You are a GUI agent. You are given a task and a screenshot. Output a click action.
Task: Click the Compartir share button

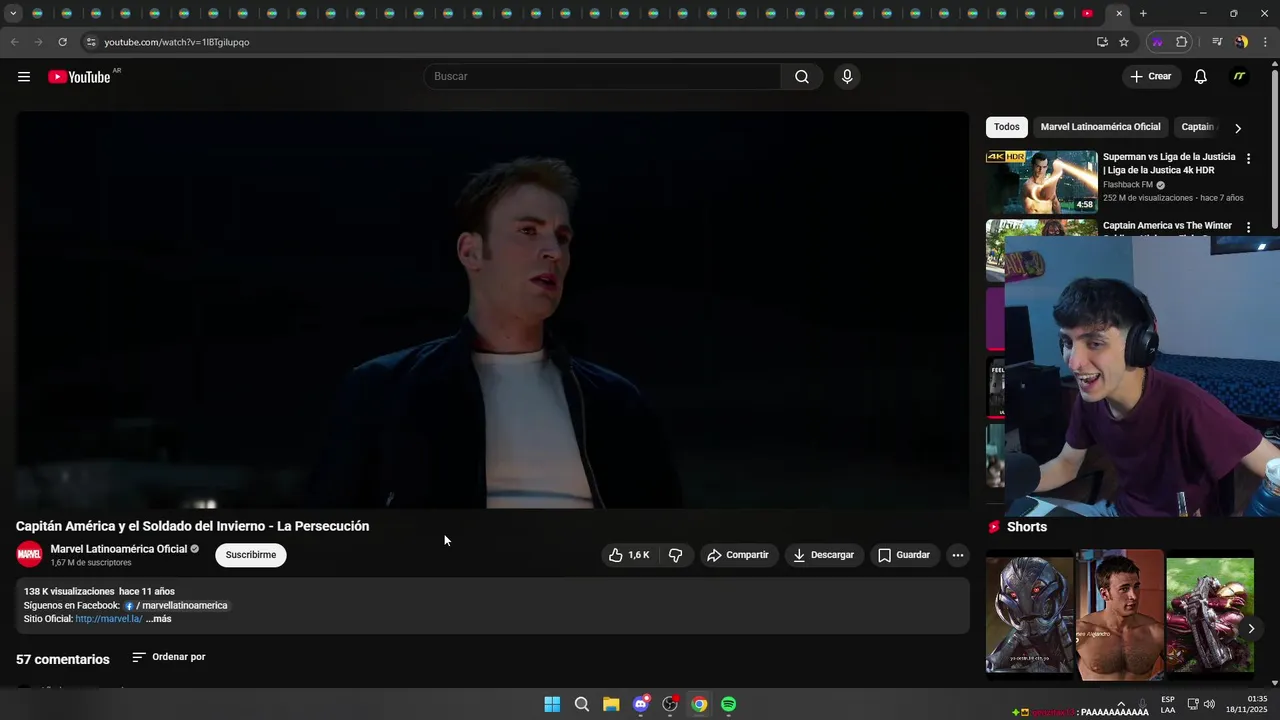pos(738,555)
